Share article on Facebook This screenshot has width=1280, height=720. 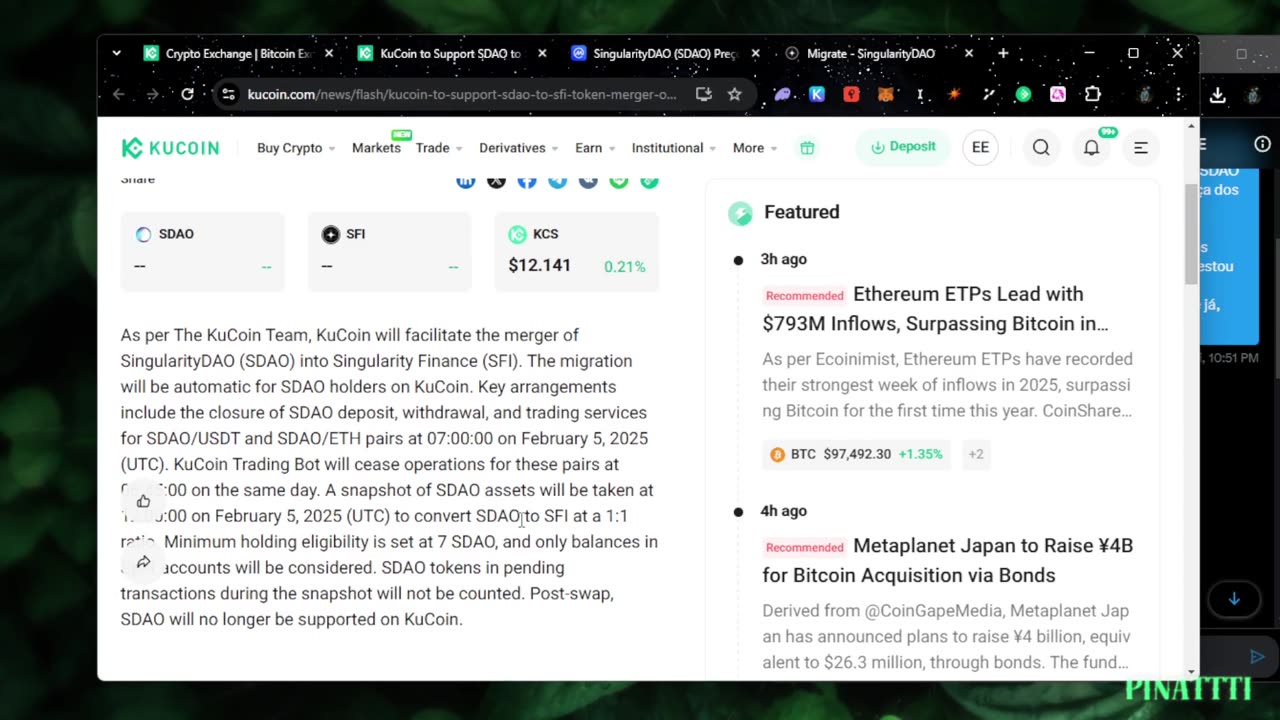[x=527, y=181]
